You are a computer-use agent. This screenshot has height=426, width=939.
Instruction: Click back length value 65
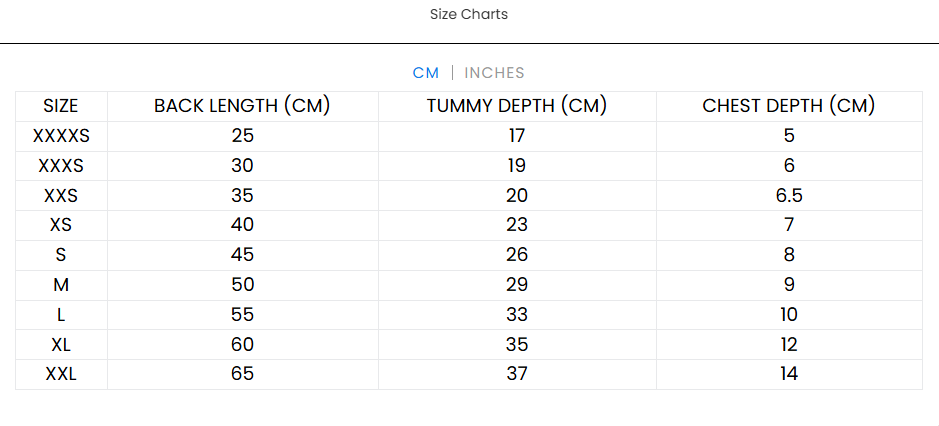coord(242,375)
